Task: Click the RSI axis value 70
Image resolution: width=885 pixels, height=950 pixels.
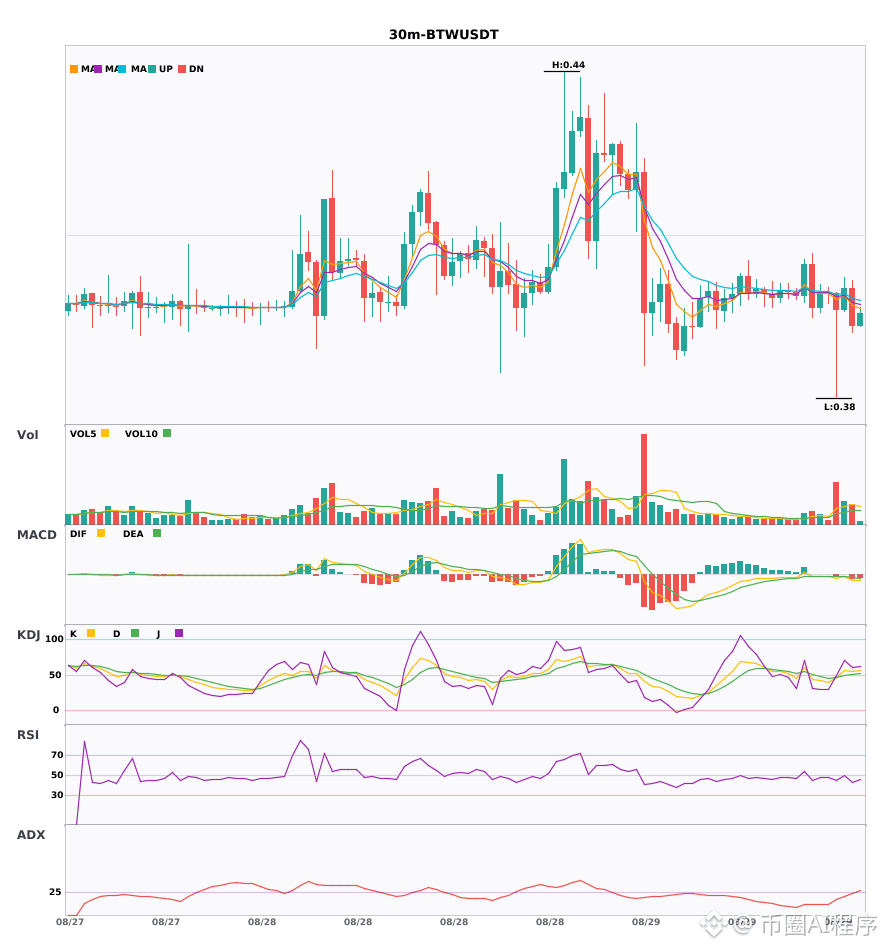Action: click(57, 755)
